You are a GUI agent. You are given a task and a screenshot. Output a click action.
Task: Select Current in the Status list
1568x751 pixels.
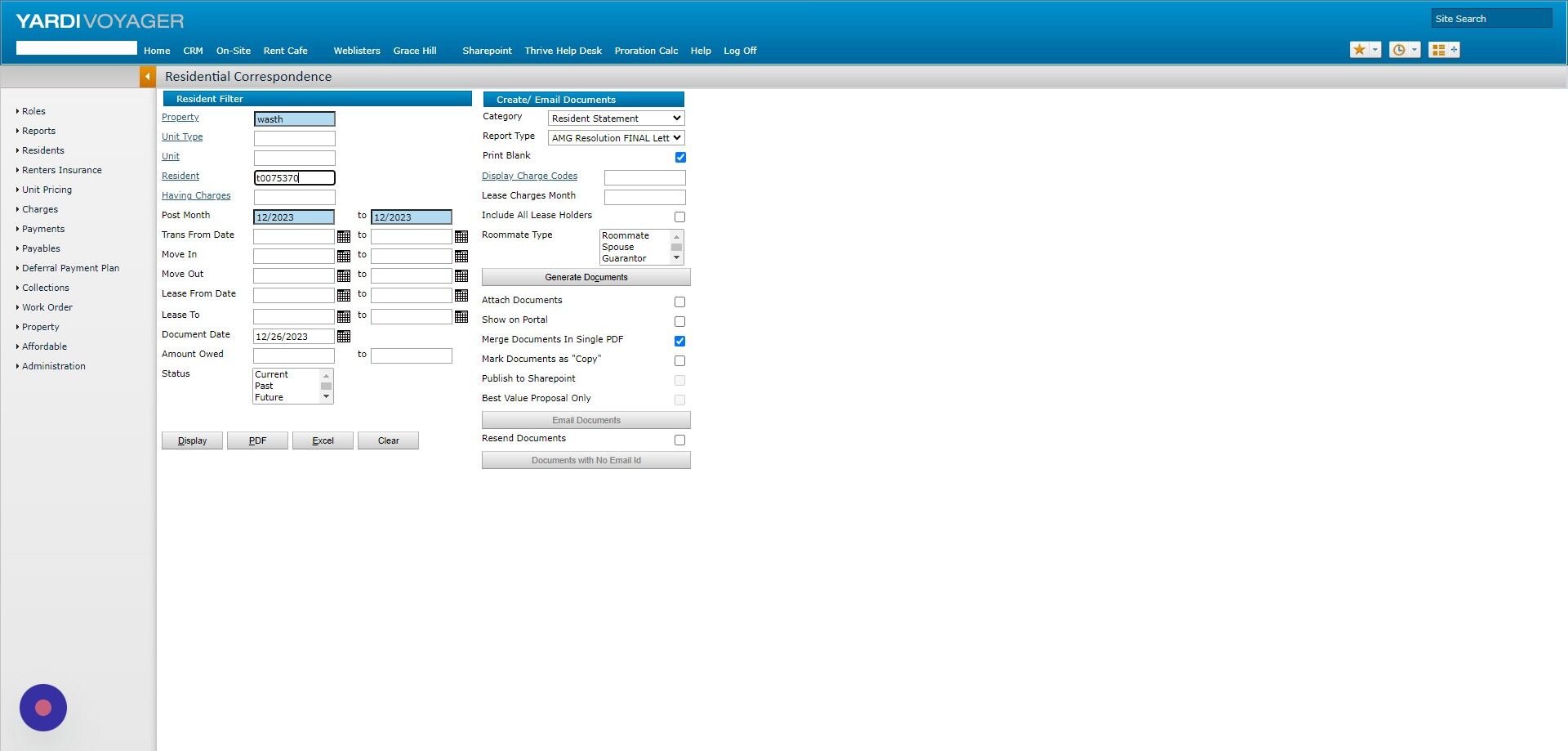pyautogui.click(x=271, y=374)
